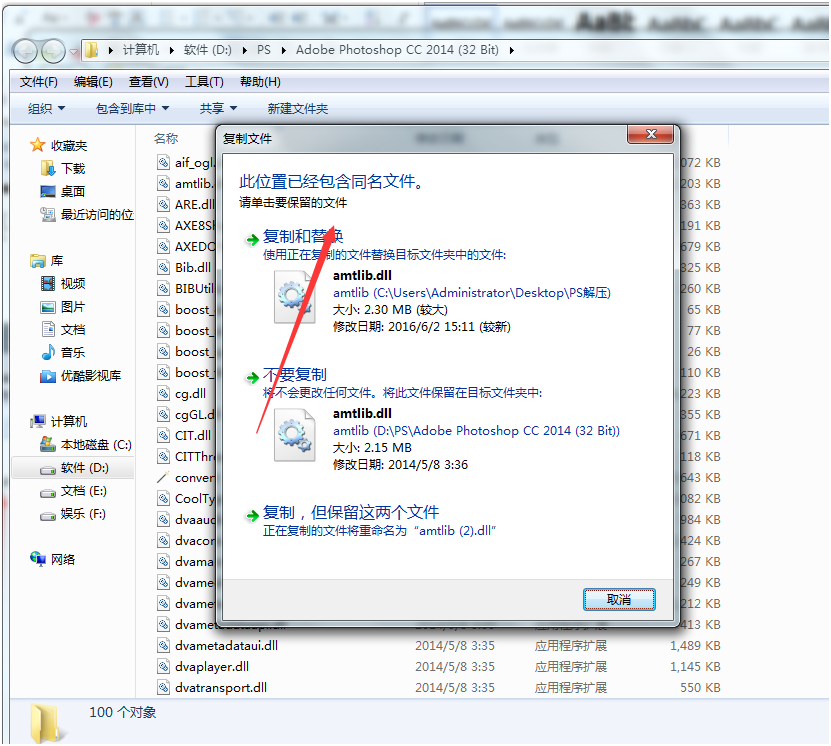
Task: Sort files by the 名称 column header
Action: click(166, 139)
